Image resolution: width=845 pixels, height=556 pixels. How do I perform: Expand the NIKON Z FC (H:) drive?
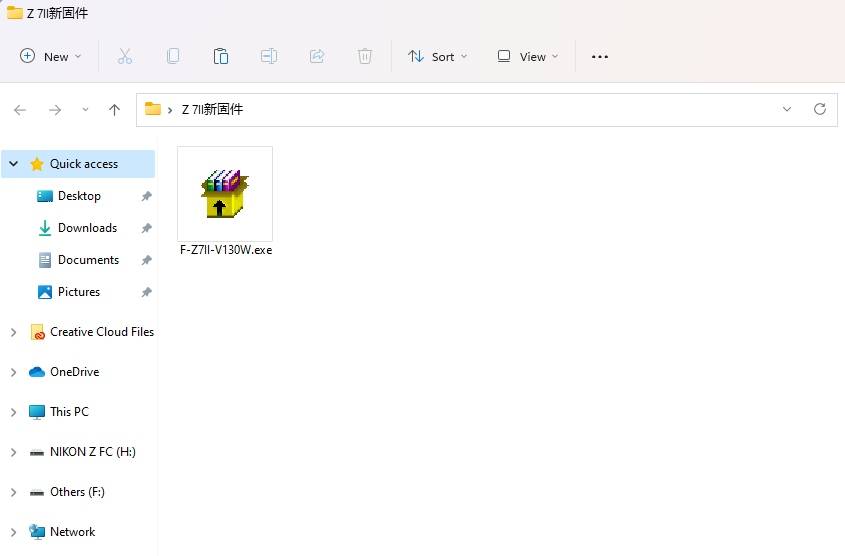click(13, 453)
